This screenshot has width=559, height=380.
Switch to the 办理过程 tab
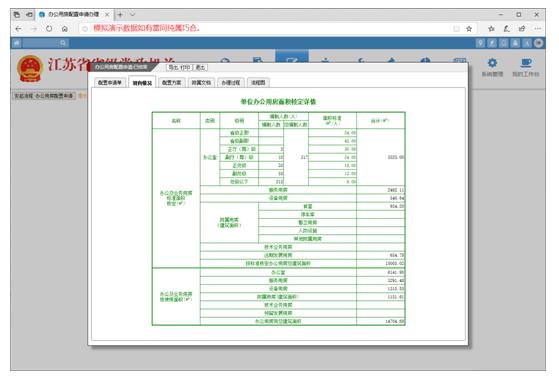click(x=231, y=82)
